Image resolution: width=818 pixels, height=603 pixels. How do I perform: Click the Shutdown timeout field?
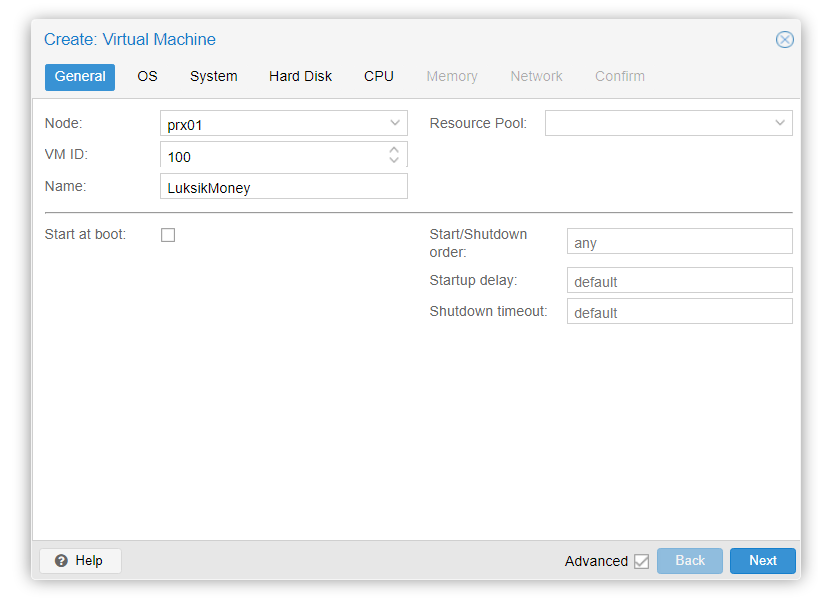pos(679,312)
